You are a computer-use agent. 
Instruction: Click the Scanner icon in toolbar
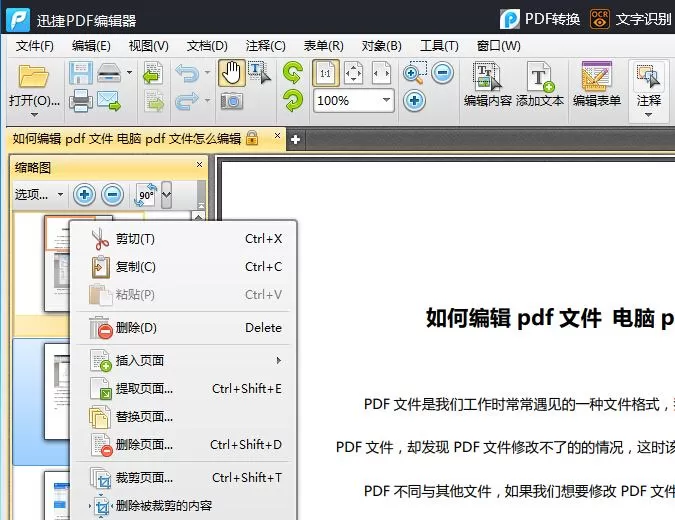(109, 73)
